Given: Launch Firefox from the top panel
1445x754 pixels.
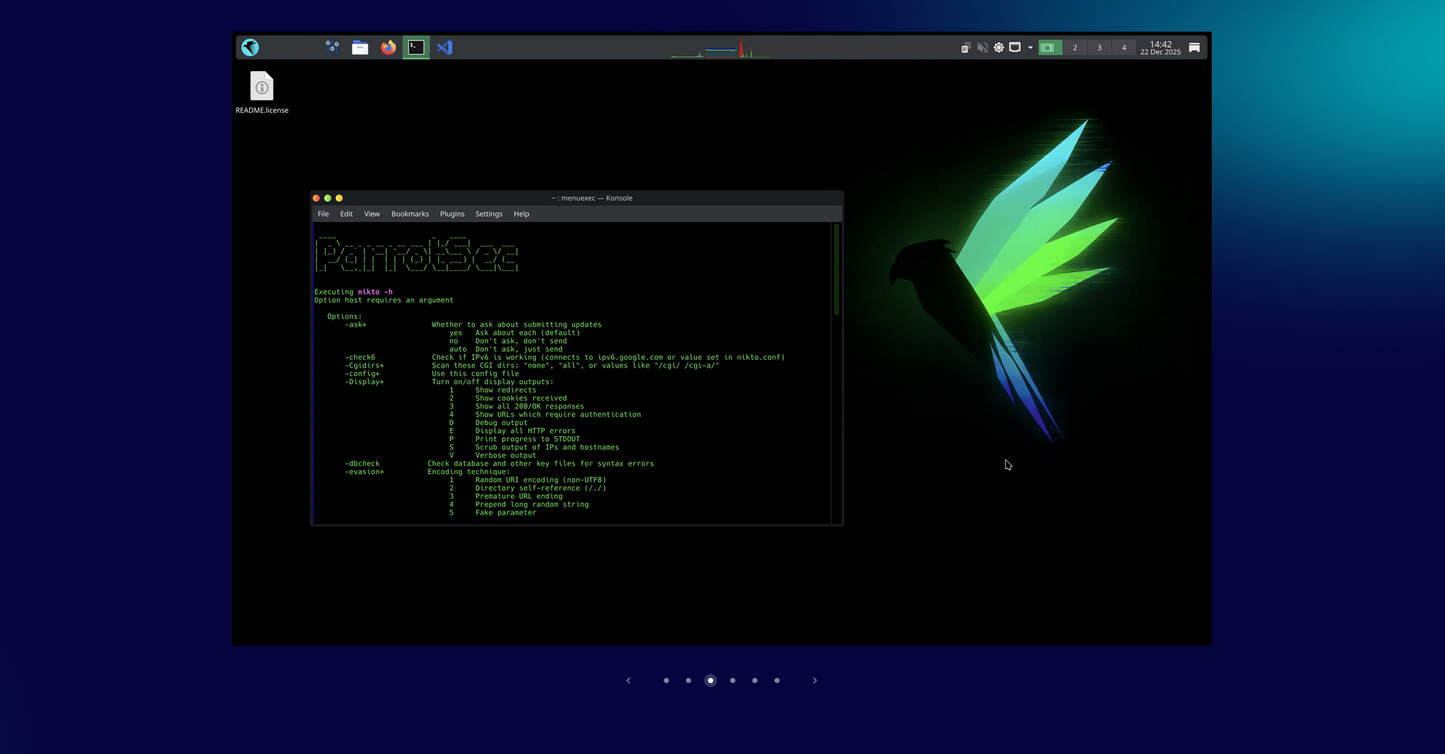Looking at the screenshot, I should [x=388, y=47].
